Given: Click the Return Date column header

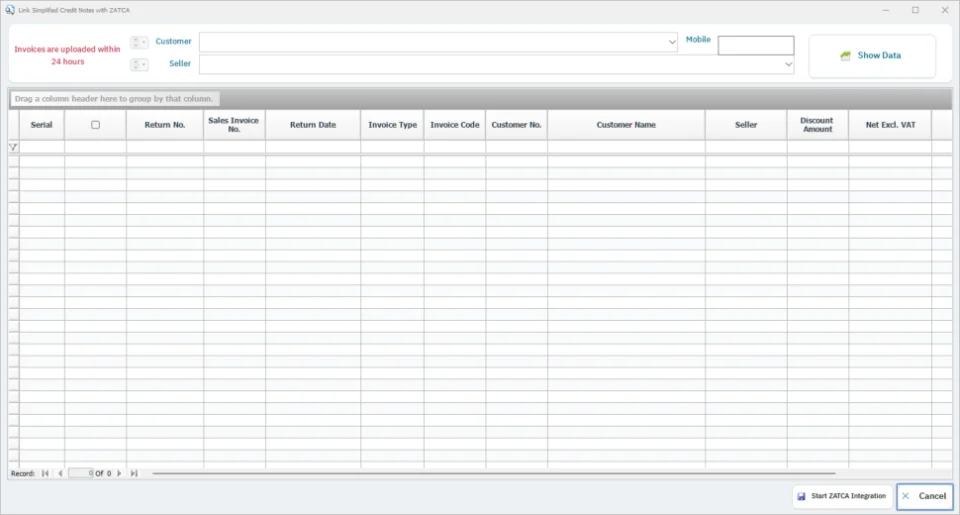Looking at the screenshot, I should (x=313, y=125).
